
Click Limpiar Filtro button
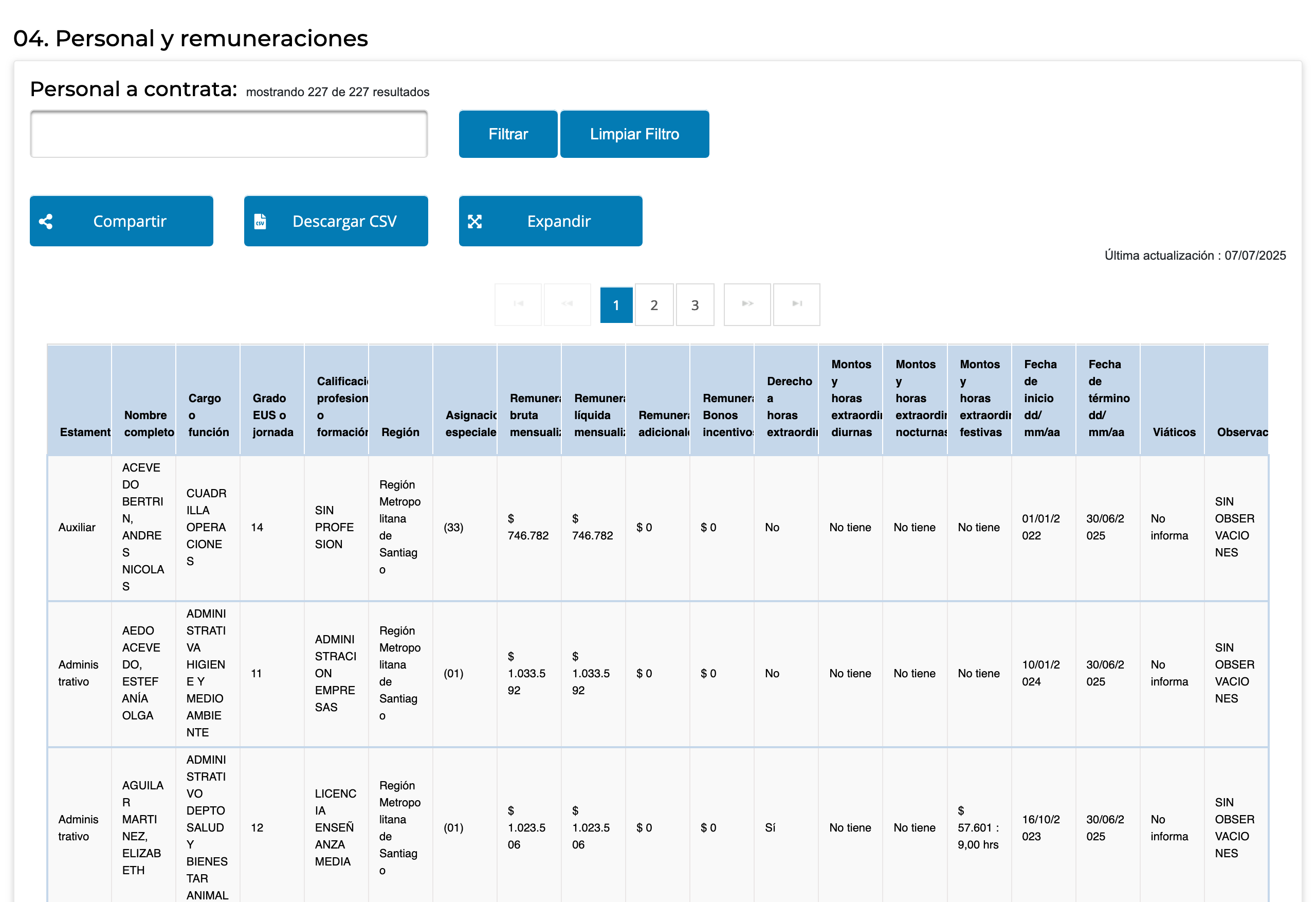(634, 134)
